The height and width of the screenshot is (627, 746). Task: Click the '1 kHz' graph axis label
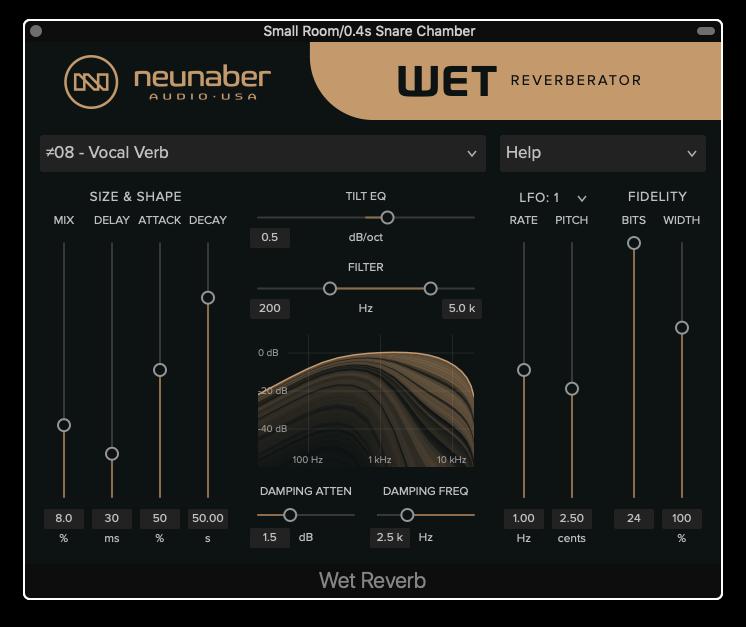380,460
